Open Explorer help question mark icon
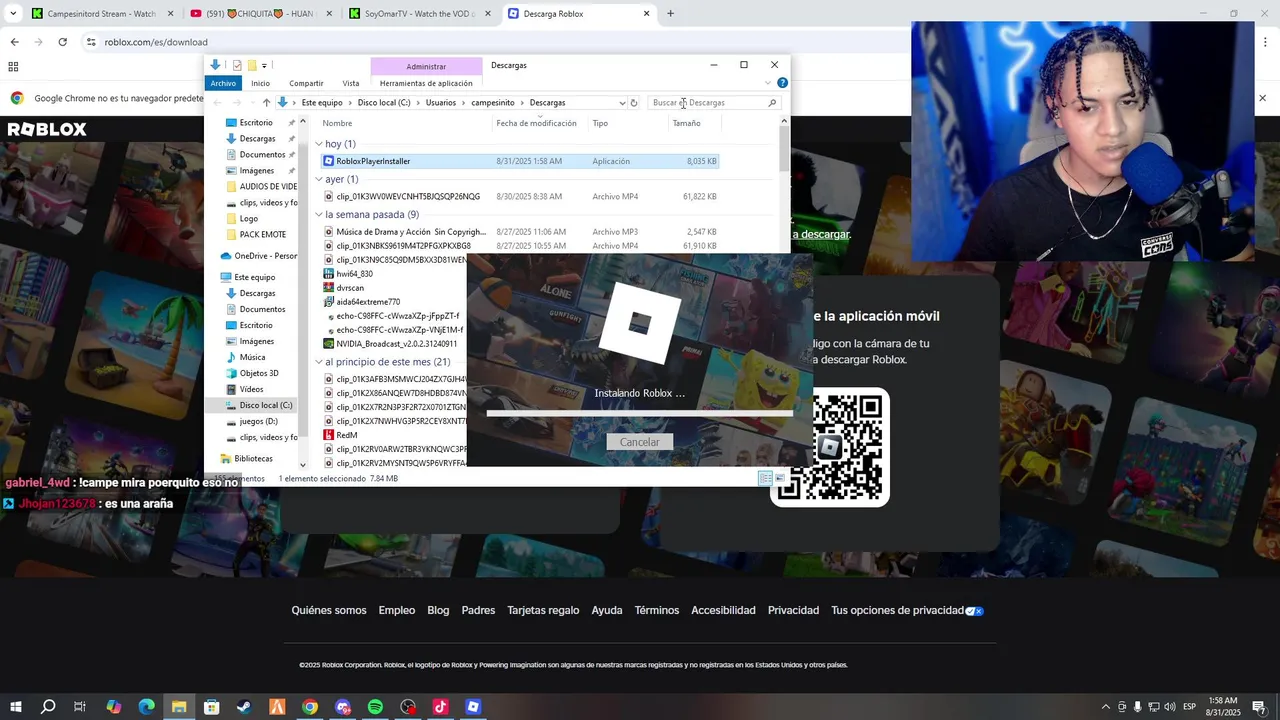Screen dimensions: 1280x720 pos(782,83)
